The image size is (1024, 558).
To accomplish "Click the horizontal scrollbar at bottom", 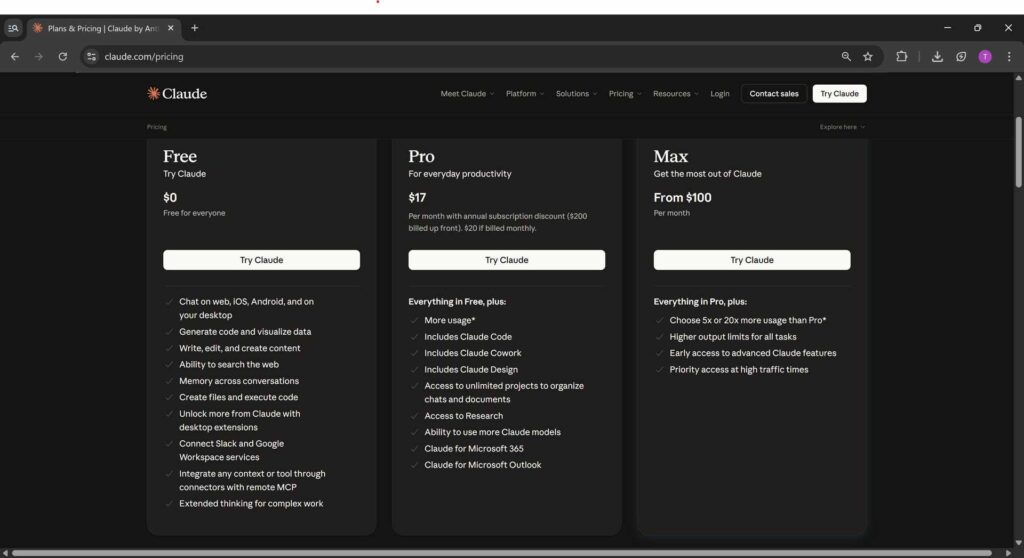I will (502, 553).
